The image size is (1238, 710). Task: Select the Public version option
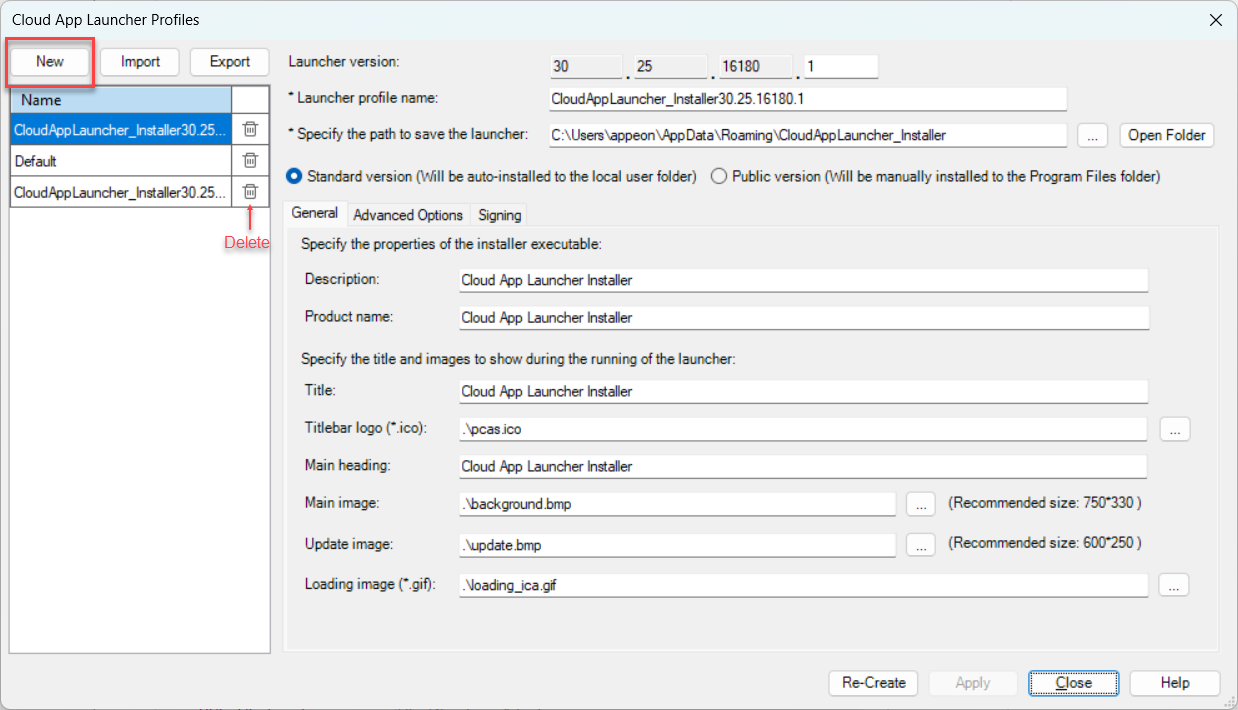718,176
